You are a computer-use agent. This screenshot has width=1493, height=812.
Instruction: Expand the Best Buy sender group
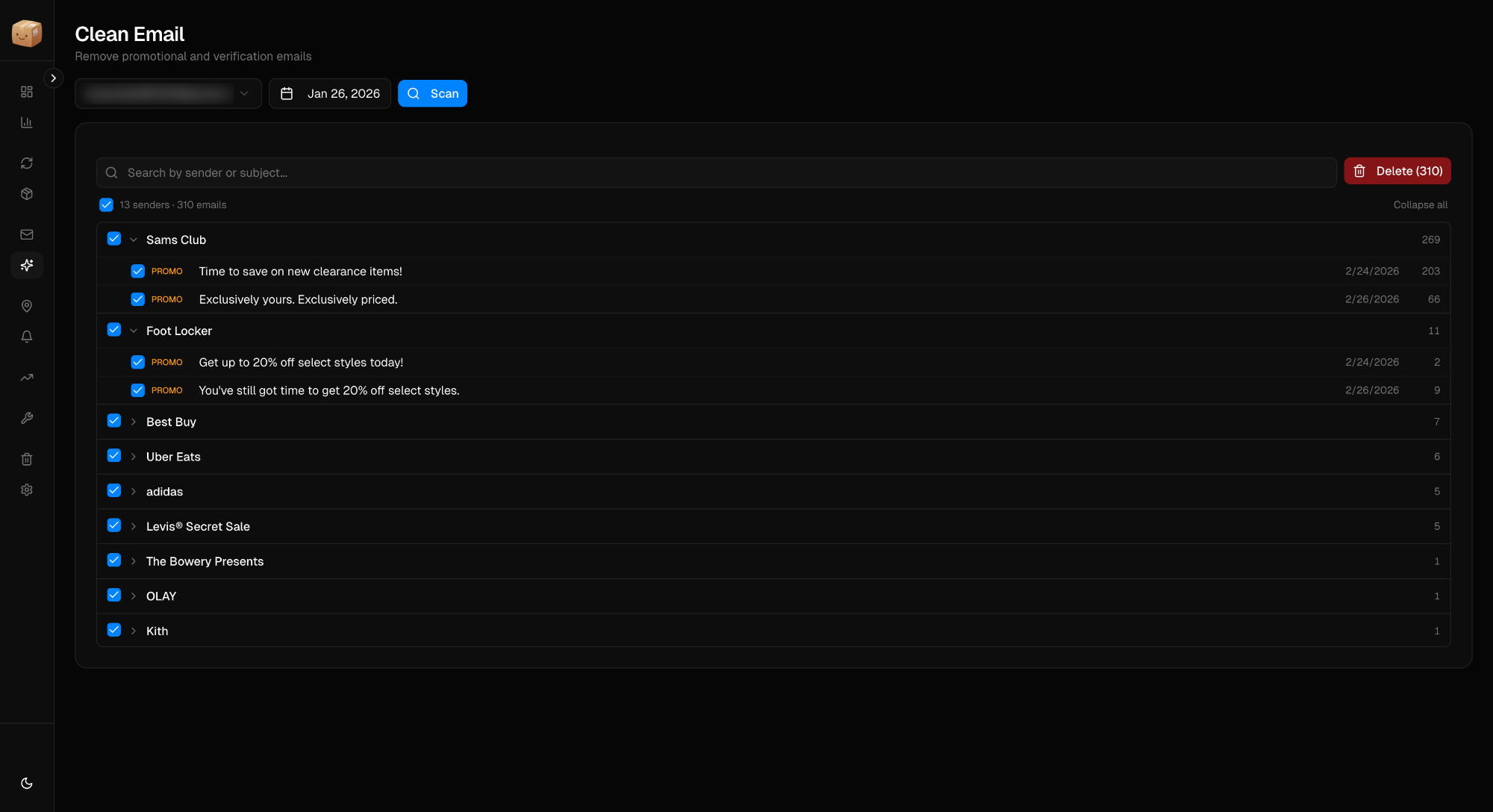tap(134, 422)
